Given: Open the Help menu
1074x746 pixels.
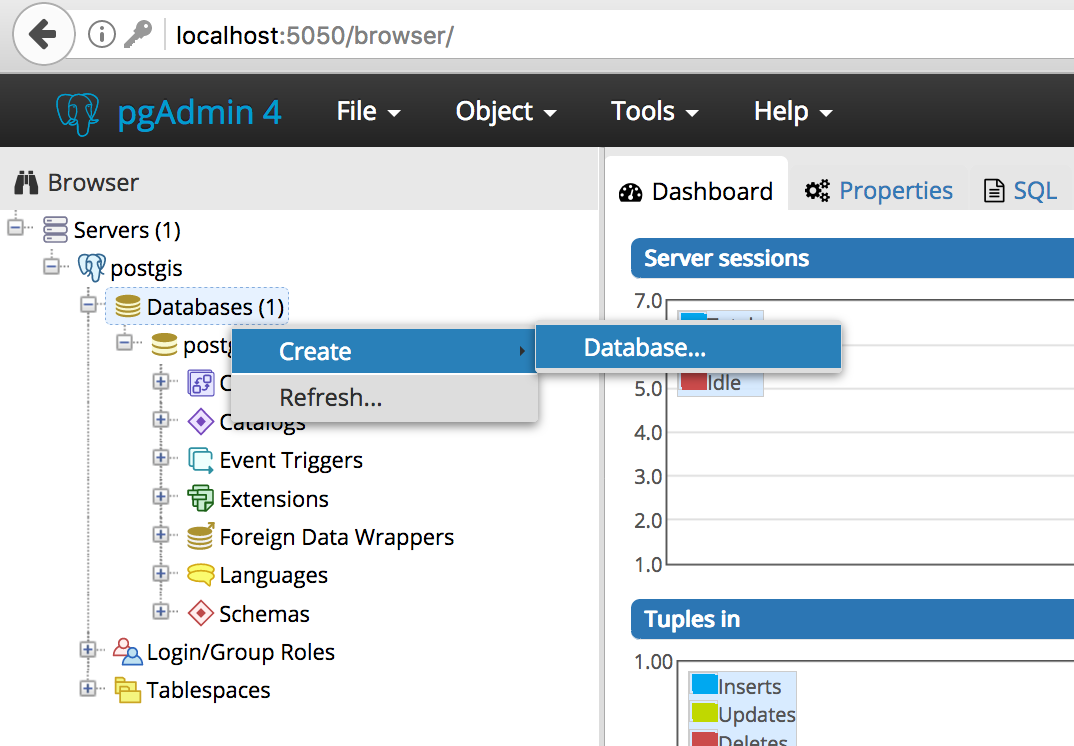Looking at the screenshot, I should (x=783, y=111).
